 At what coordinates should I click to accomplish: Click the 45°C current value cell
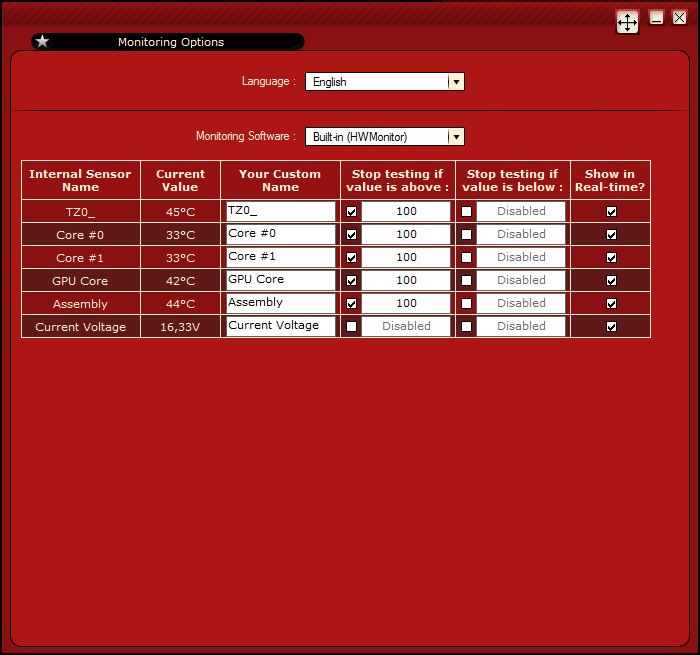click(180, 212)
